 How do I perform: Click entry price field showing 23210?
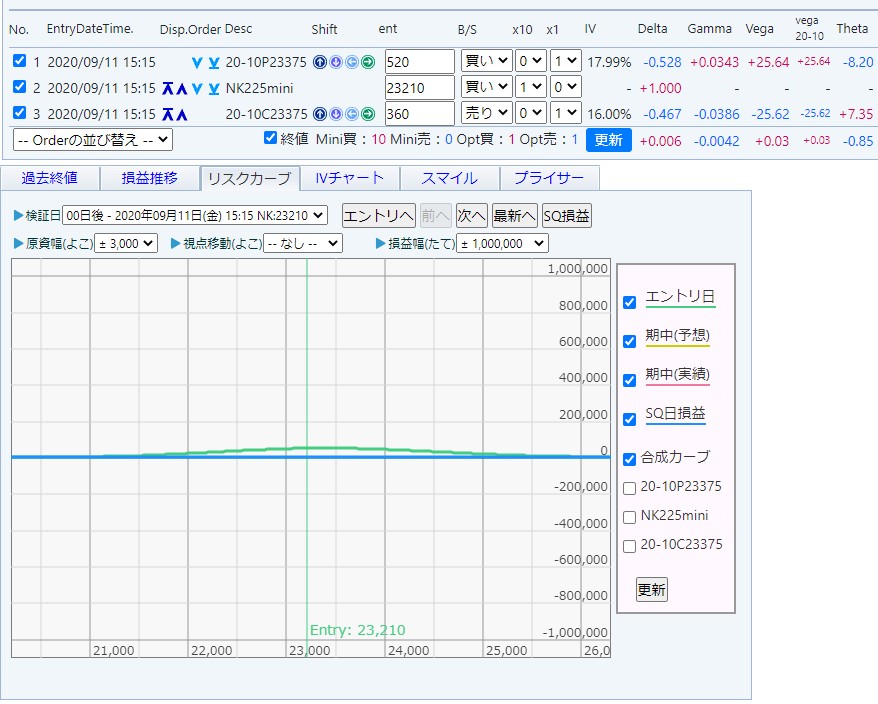point(419,88)
